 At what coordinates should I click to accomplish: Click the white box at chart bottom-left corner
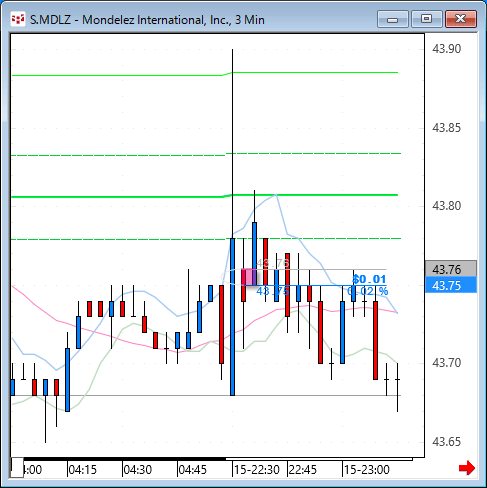click(17, 468)
